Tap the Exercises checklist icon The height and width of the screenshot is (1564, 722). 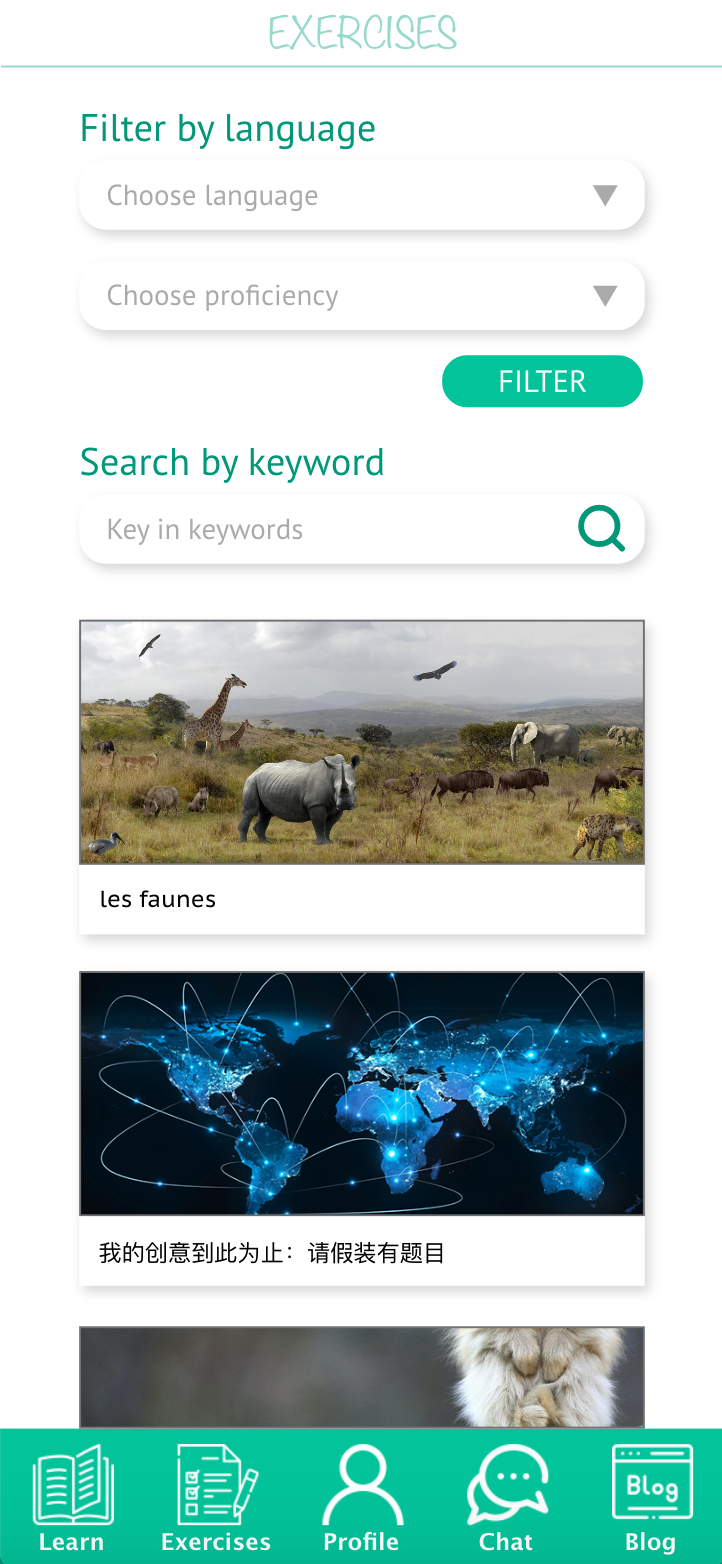217,1484
